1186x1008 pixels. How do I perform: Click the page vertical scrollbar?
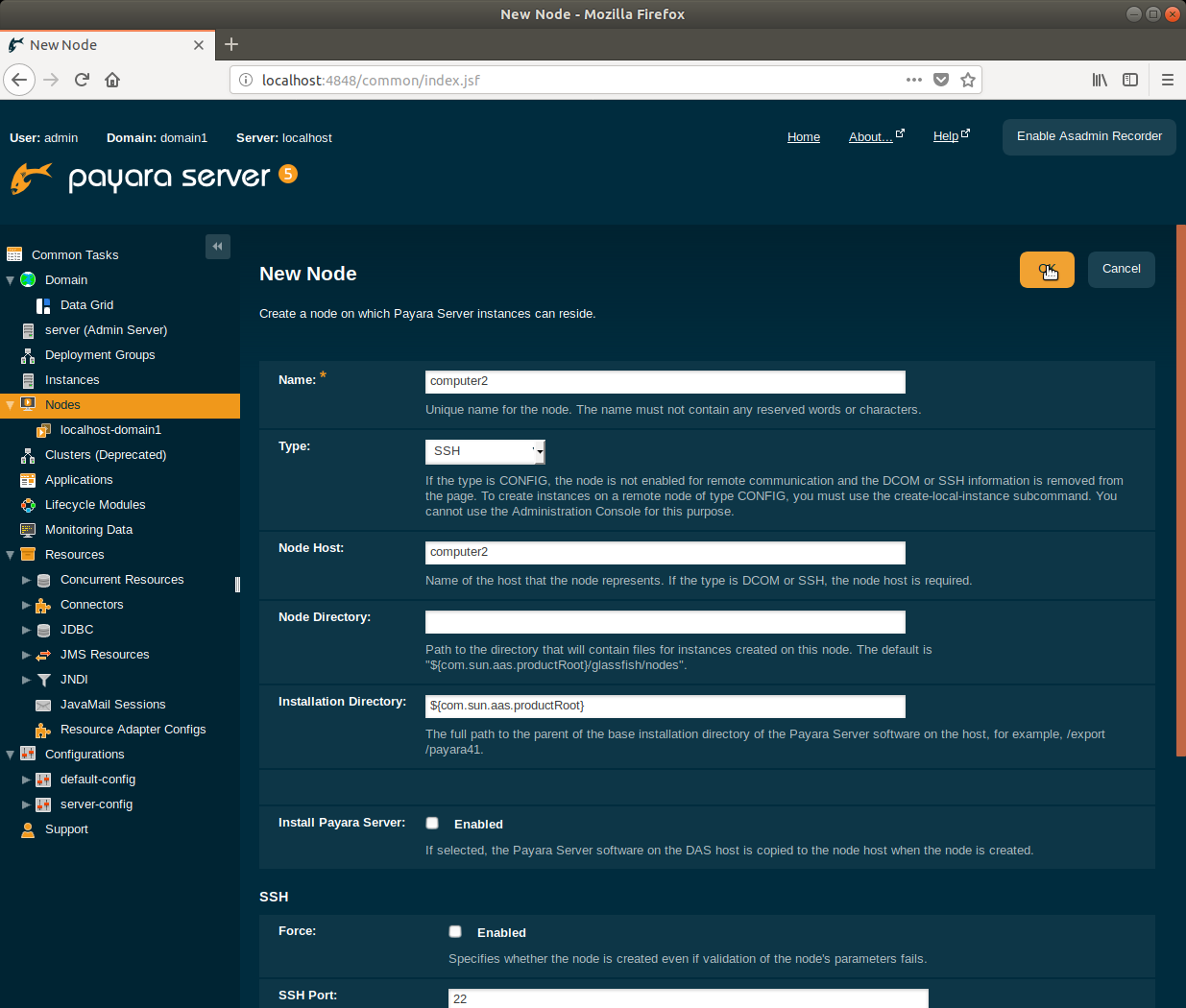click(x=1181, y=490)
